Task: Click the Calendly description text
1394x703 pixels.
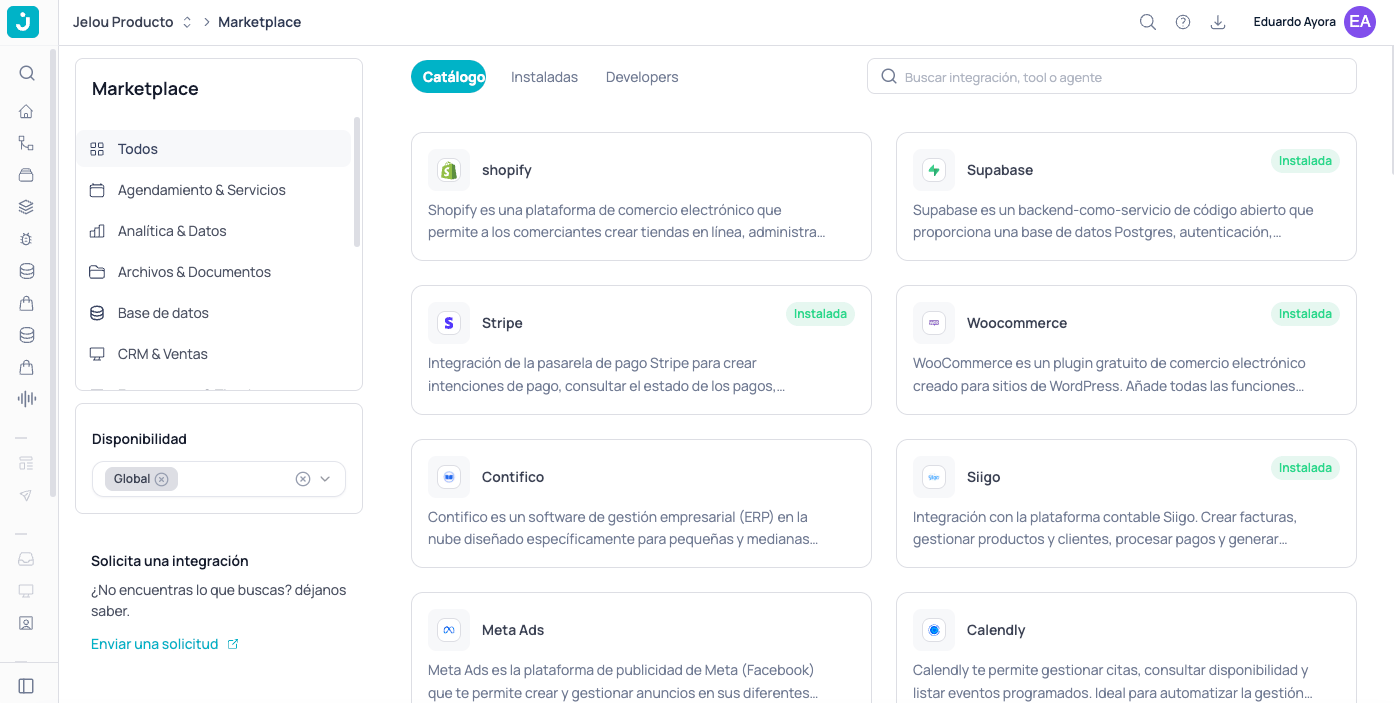Action: [1112, 681]
